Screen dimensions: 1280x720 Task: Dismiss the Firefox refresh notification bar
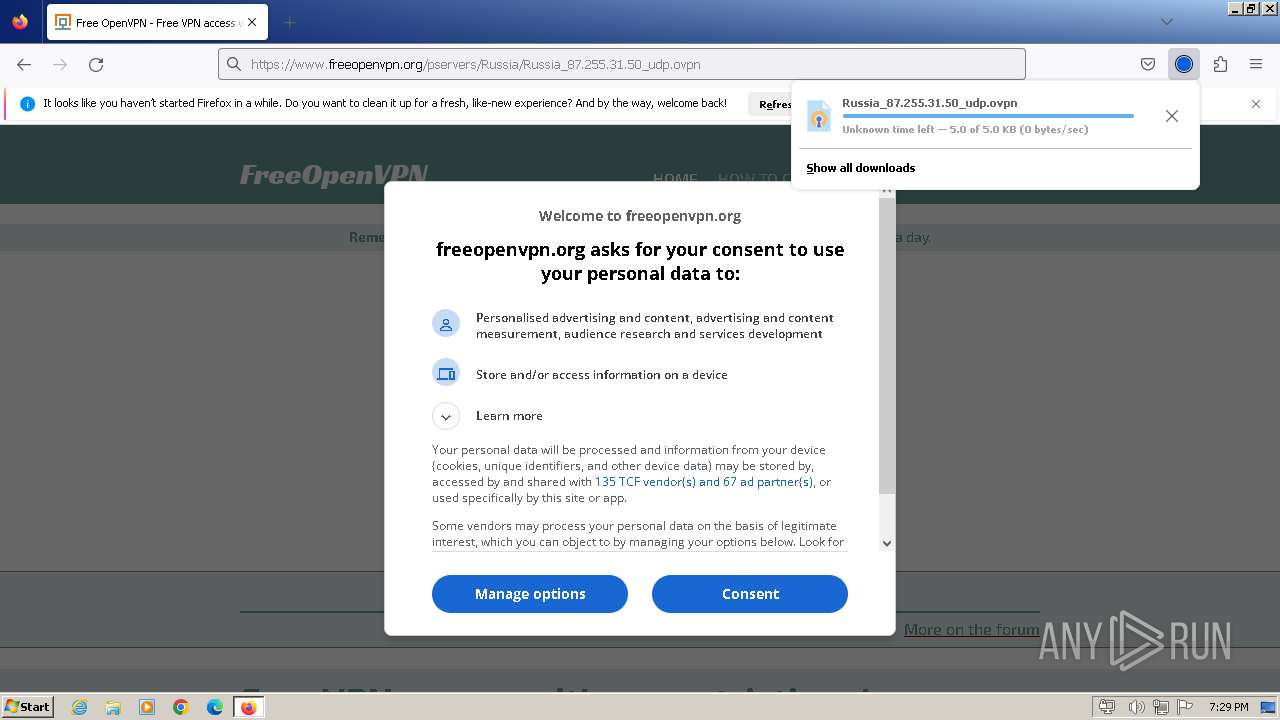(x=1256, y=104)
